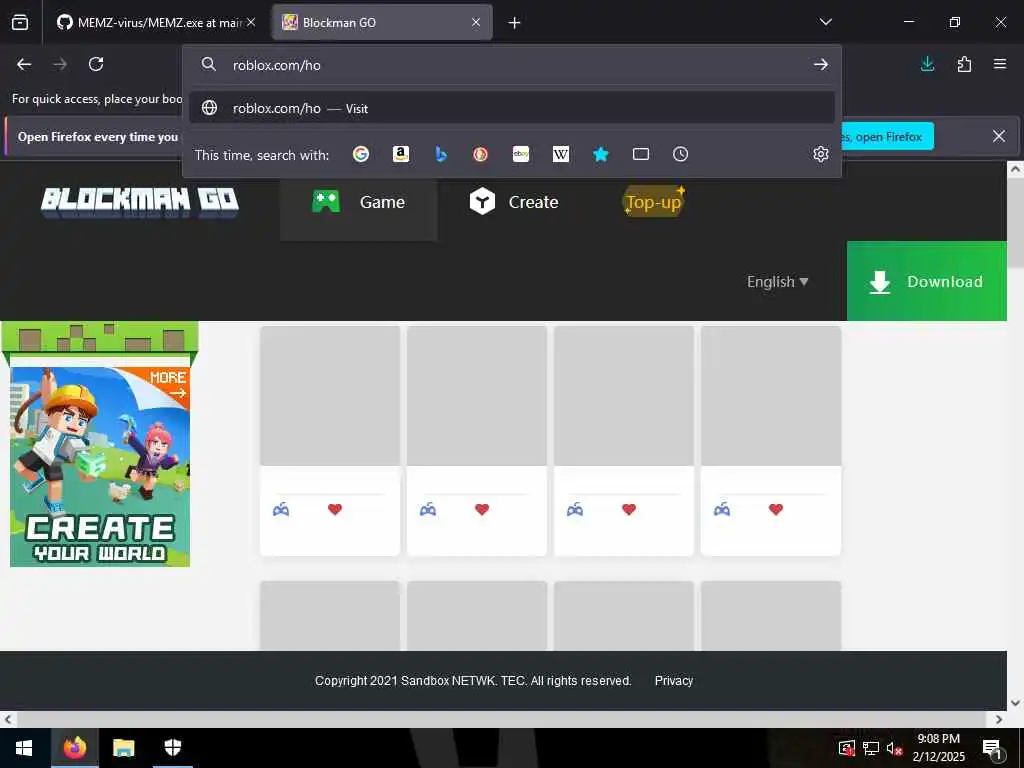Click the green Download button
Image resolution: width=1024 pixels, height=768 pixels.
point(927,281)
